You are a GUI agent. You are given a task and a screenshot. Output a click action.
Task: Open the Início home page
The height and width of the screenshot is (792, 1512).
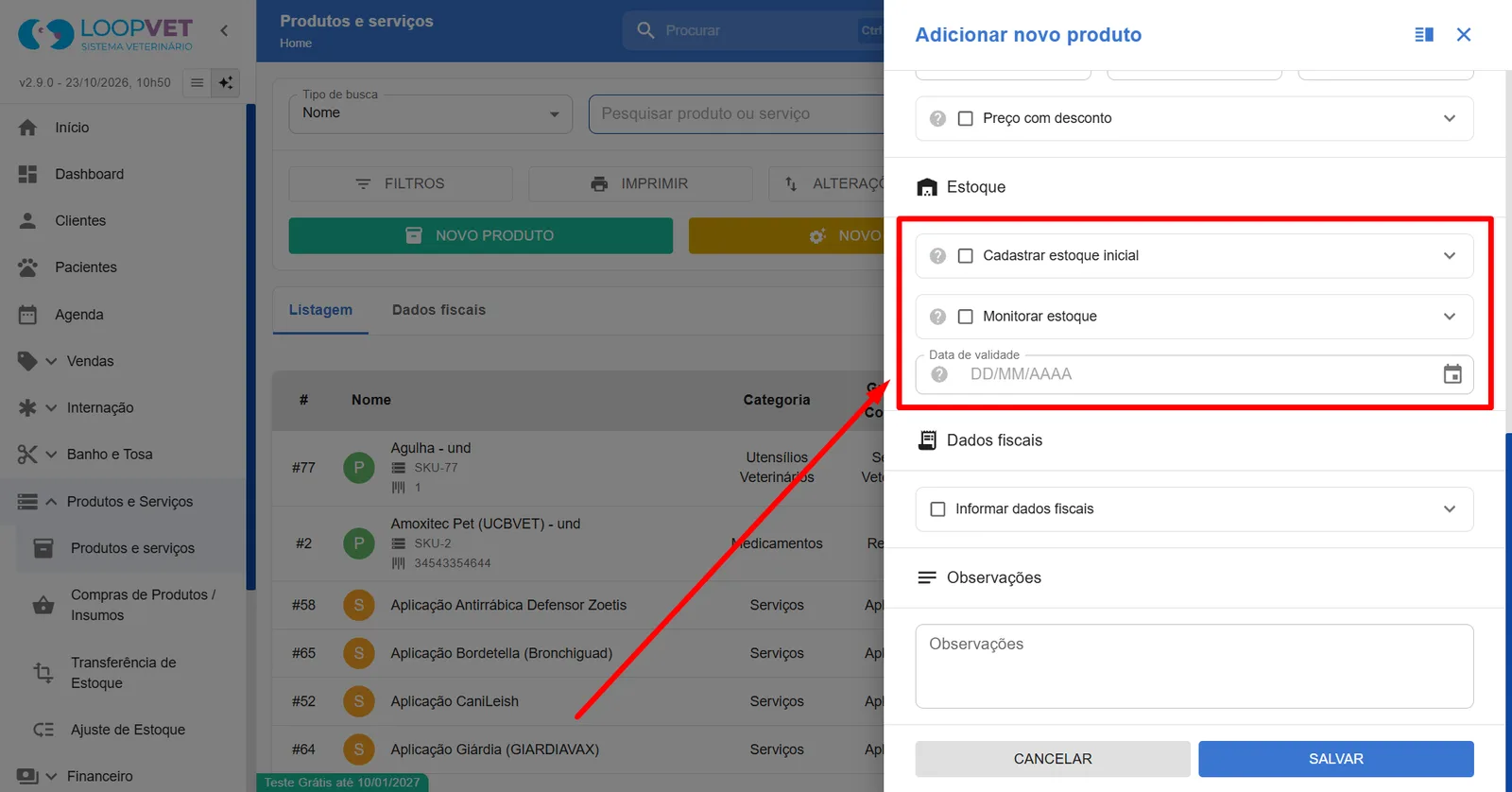click(x=72, y=128)
